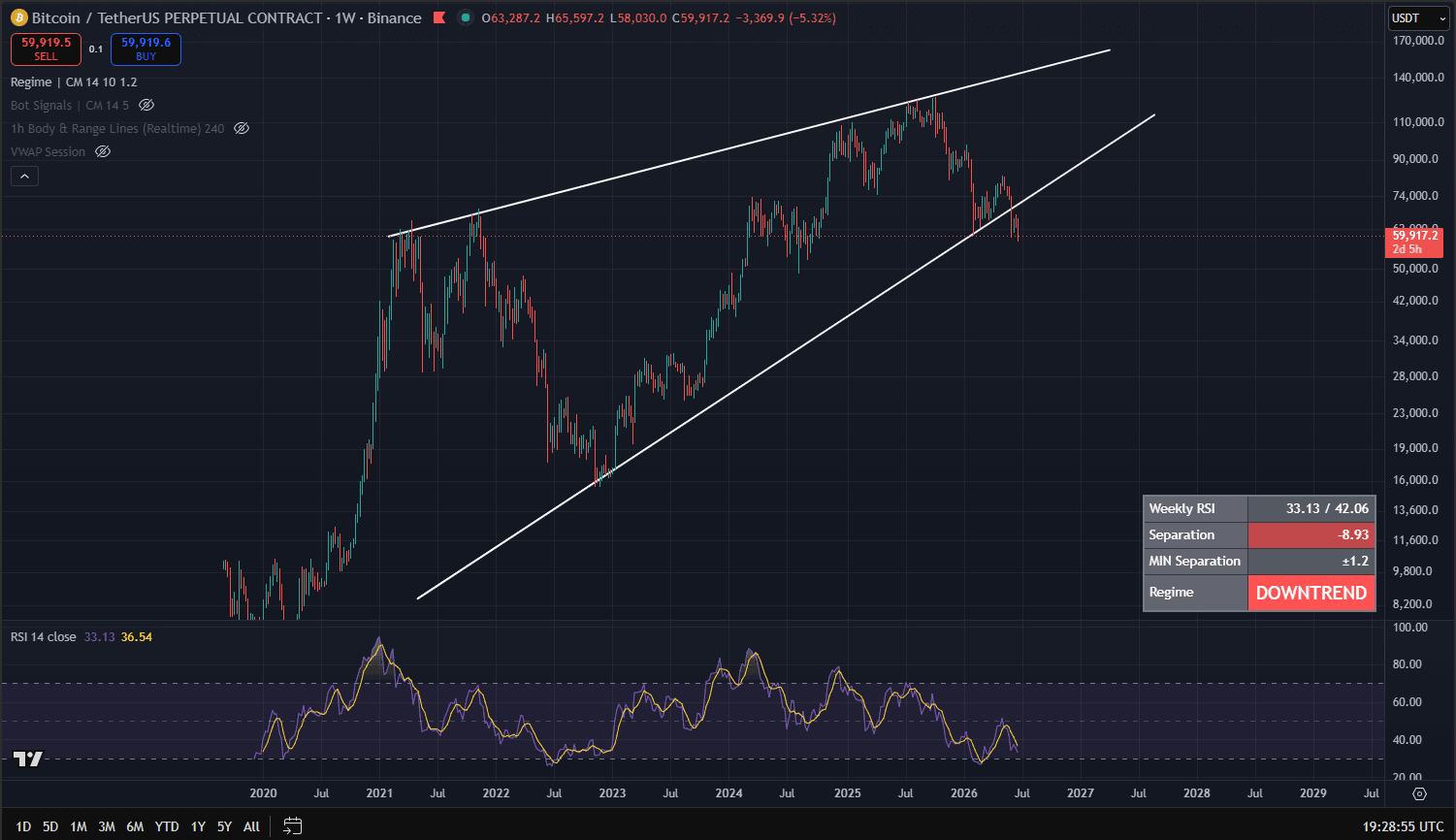Viewport: 1456px width, 840px height.
Task: Click the Weekly RSI table cell
Action: tap(1196, 508)
